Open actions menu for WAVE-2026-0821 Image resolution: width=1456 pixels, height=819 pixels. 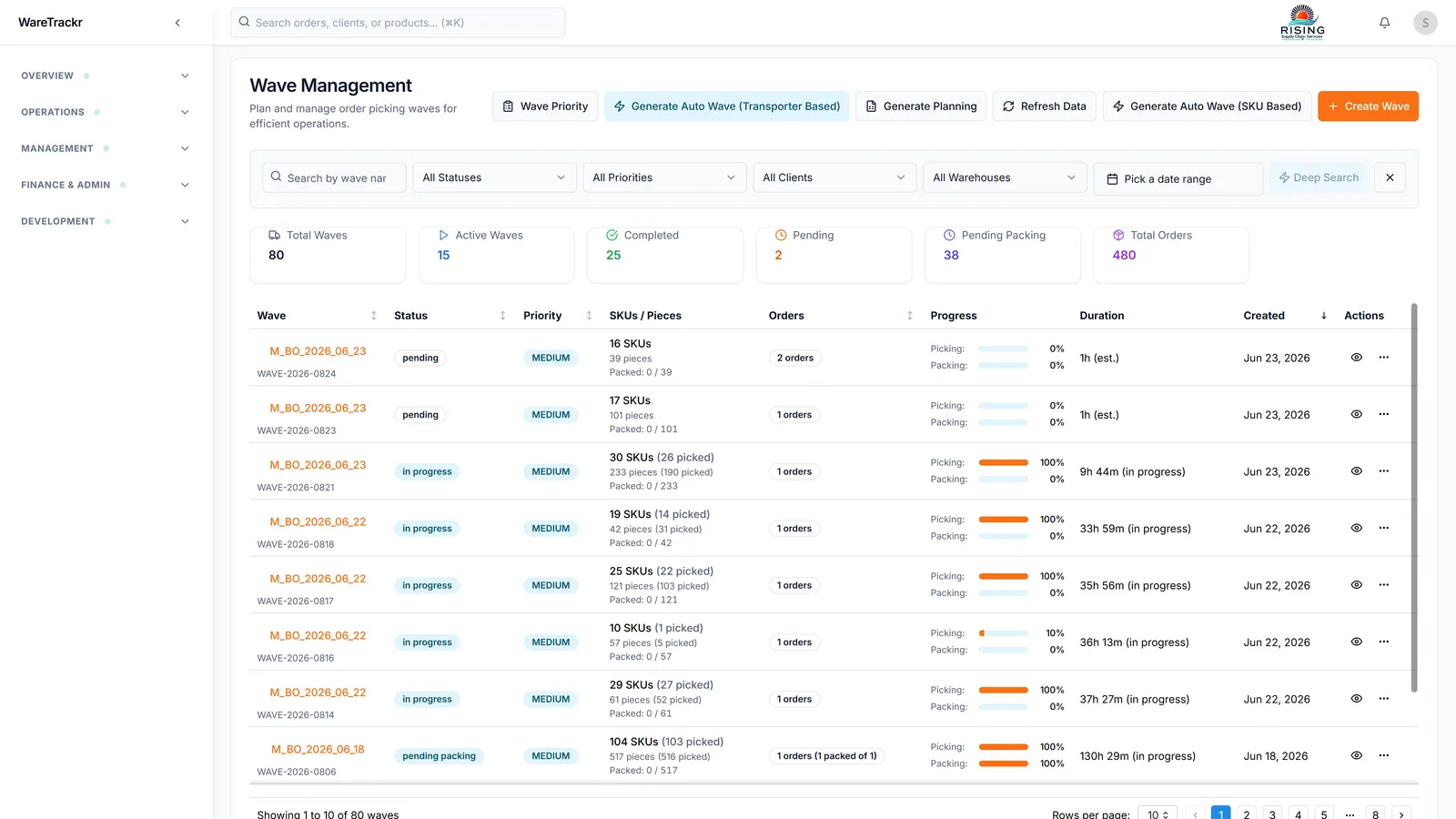point(1383,471)
